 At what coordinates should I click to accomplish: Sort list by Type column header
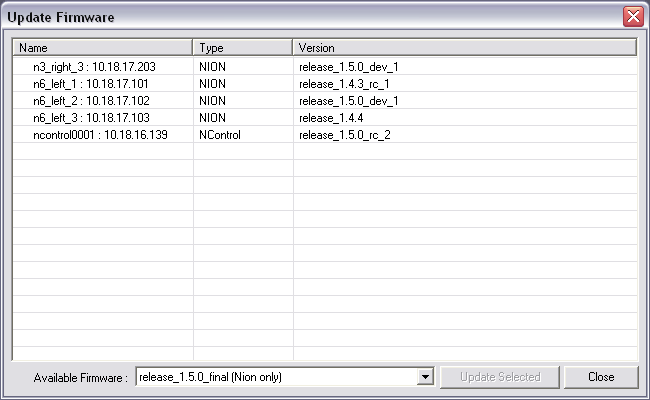(x=242, y=47)
